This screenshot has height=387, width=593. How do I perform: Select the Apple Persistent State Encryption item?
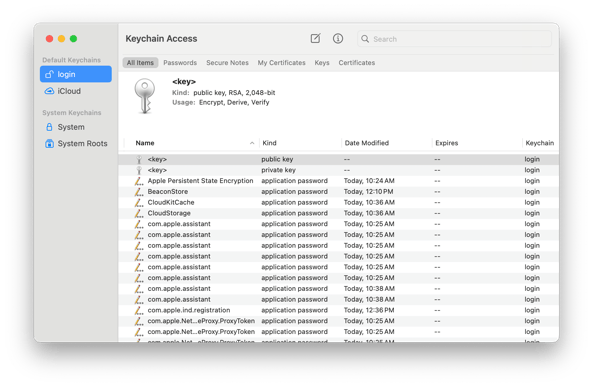coord(338,181)
